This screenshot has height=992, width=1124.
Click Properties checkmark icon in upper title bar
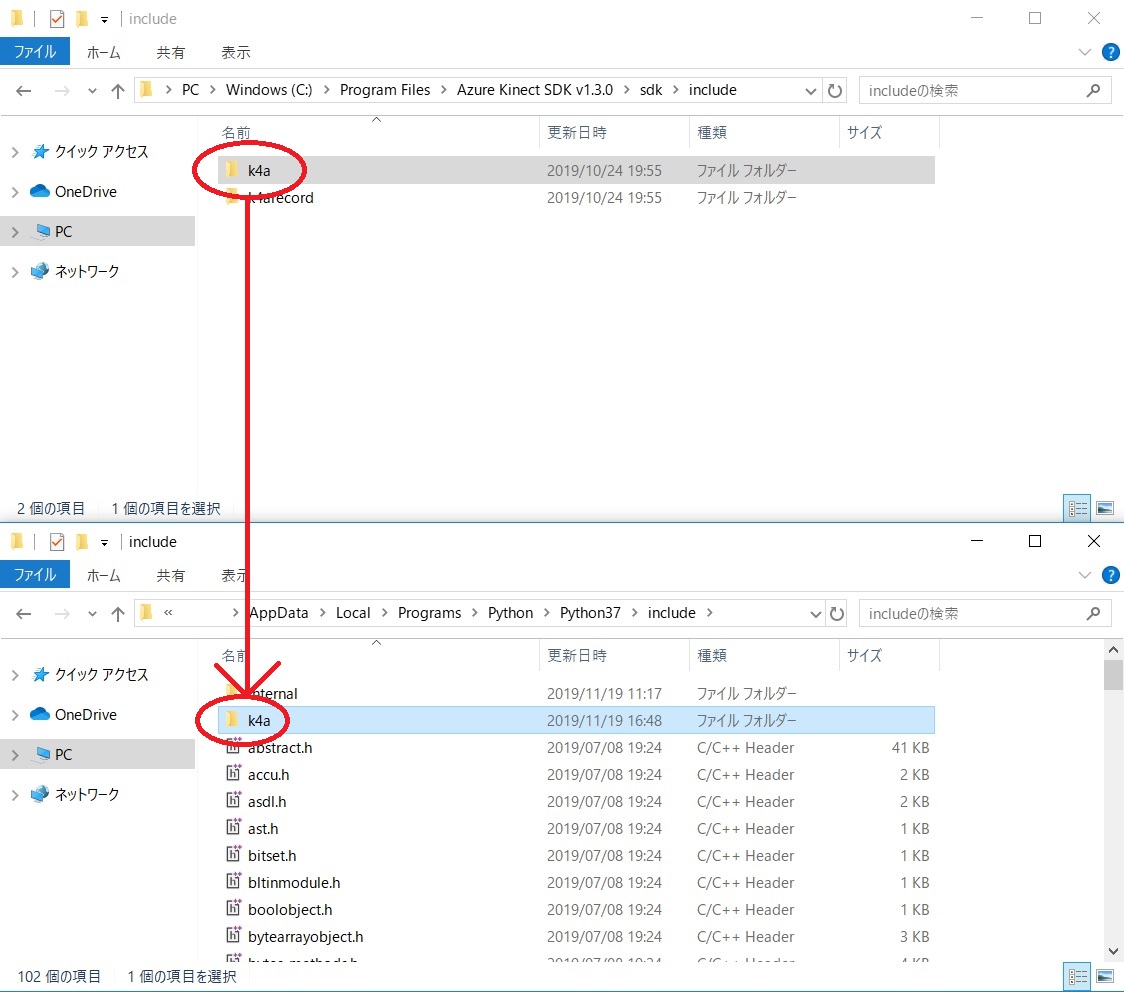(57, 19)
